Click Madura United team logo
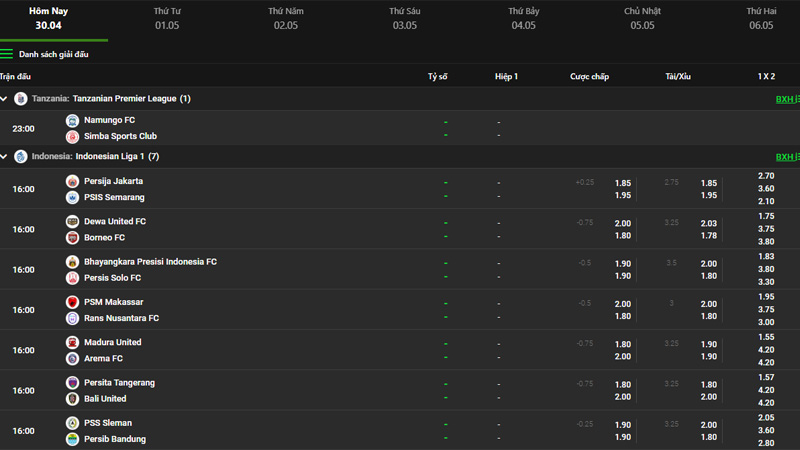The width and height of the screenshot is (800, 450). click(x=72, y=342)
